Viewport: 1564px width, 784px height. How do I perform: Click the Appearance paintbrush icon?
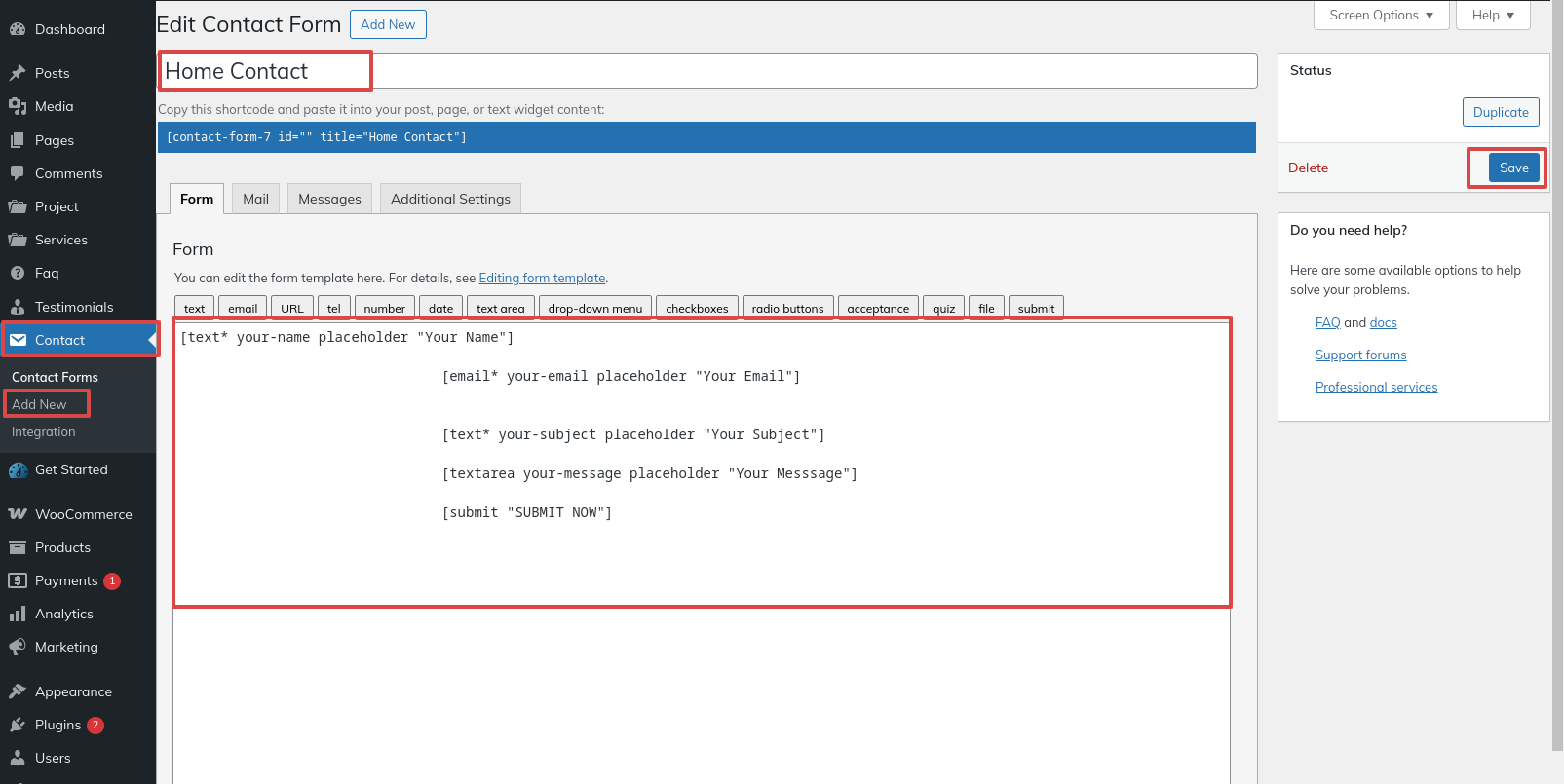click(x=18, y=691)
